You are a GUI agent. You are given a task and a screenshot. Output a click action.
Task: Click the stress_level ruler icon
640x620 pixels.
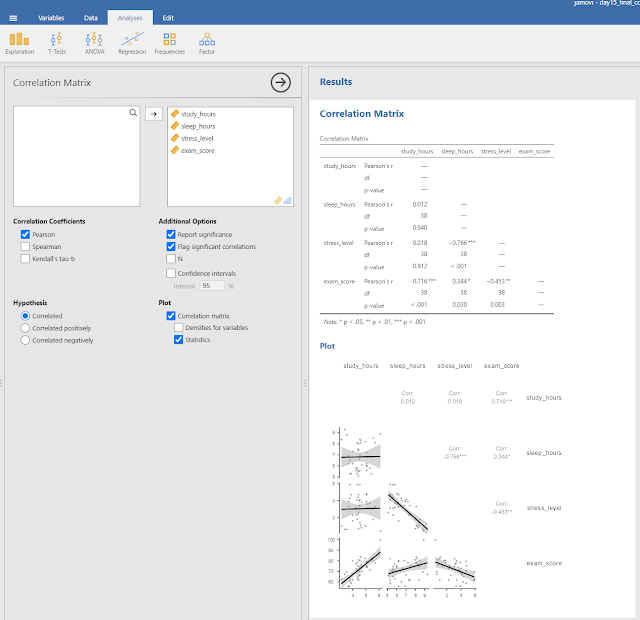coord(175,138)
